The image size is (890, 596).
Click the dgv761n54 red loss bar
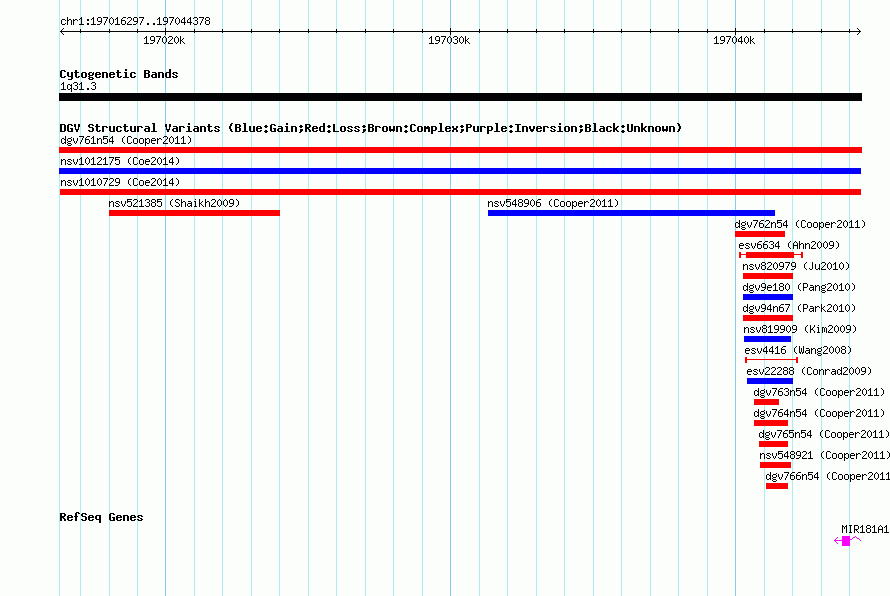460,150
